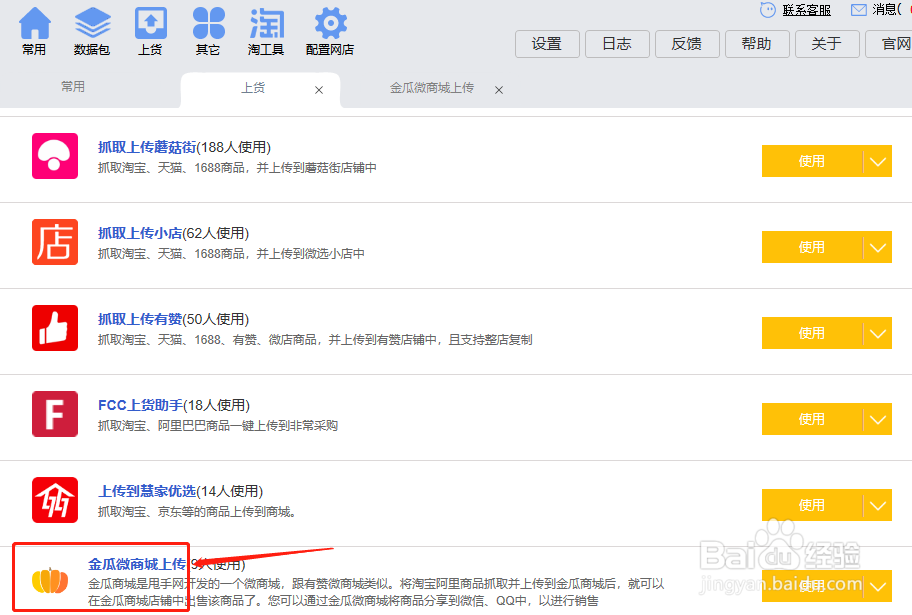
Task: Click the (62人使用) usage count
Action: click(216, 233)
